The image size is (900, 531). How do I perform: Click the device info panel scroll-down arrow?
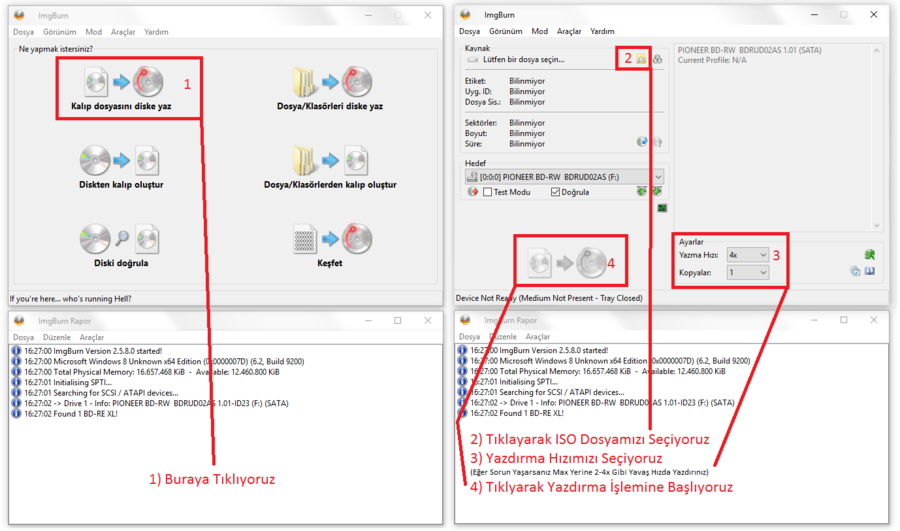(876, 226)
